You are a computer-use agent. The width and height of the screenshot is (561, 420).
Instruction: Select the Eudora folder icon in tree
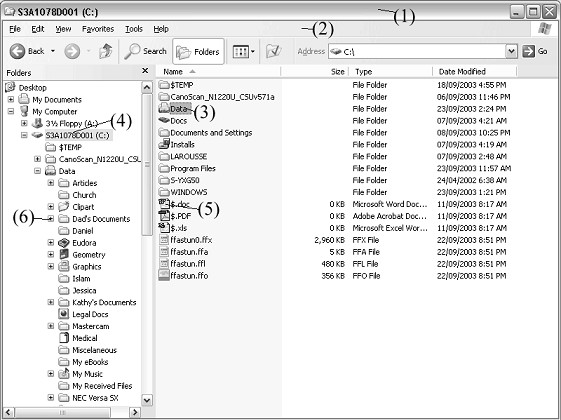point(63,243)
